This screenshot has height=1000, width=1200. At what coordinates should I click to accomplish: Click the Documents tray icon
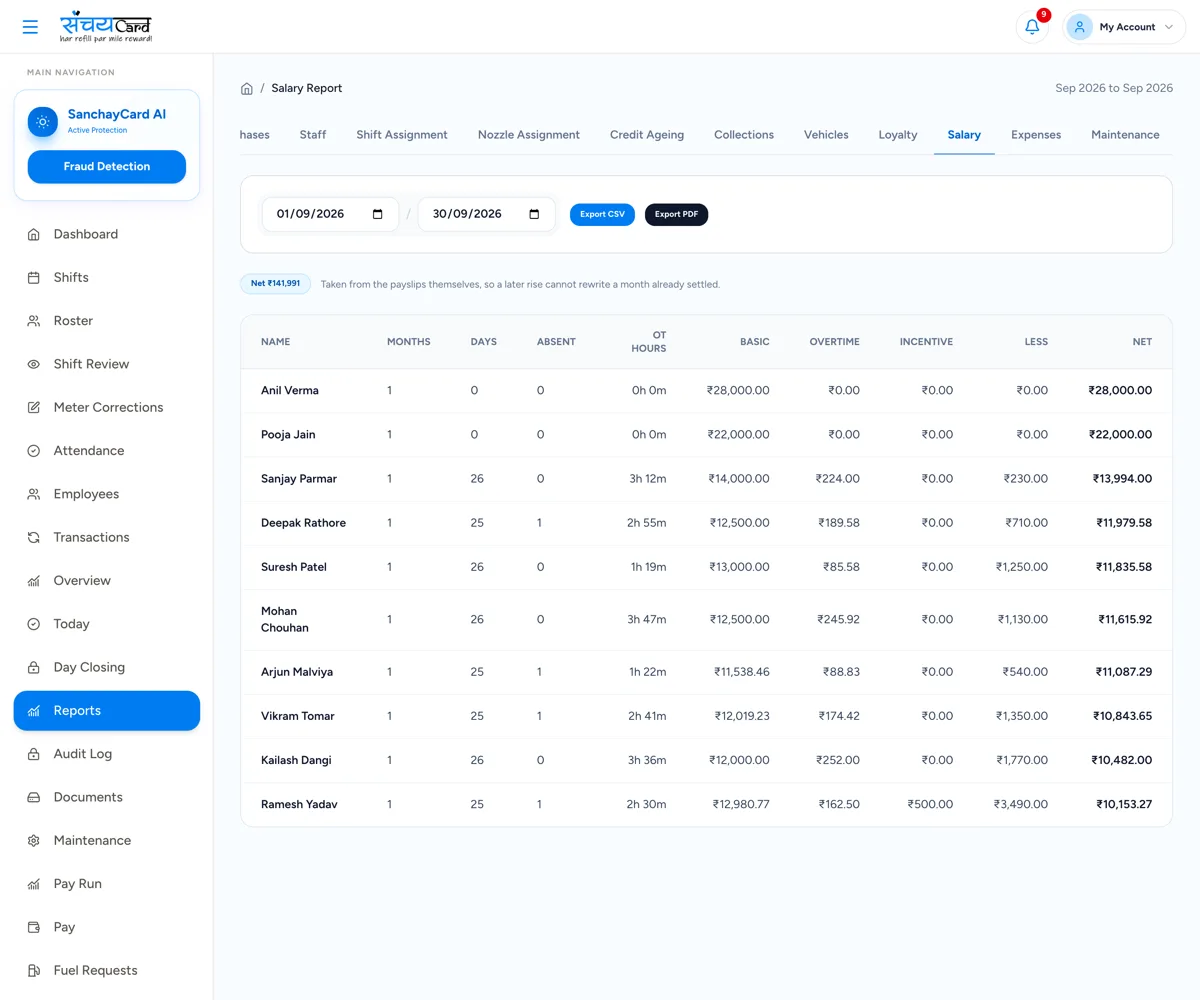click(33, 797)
